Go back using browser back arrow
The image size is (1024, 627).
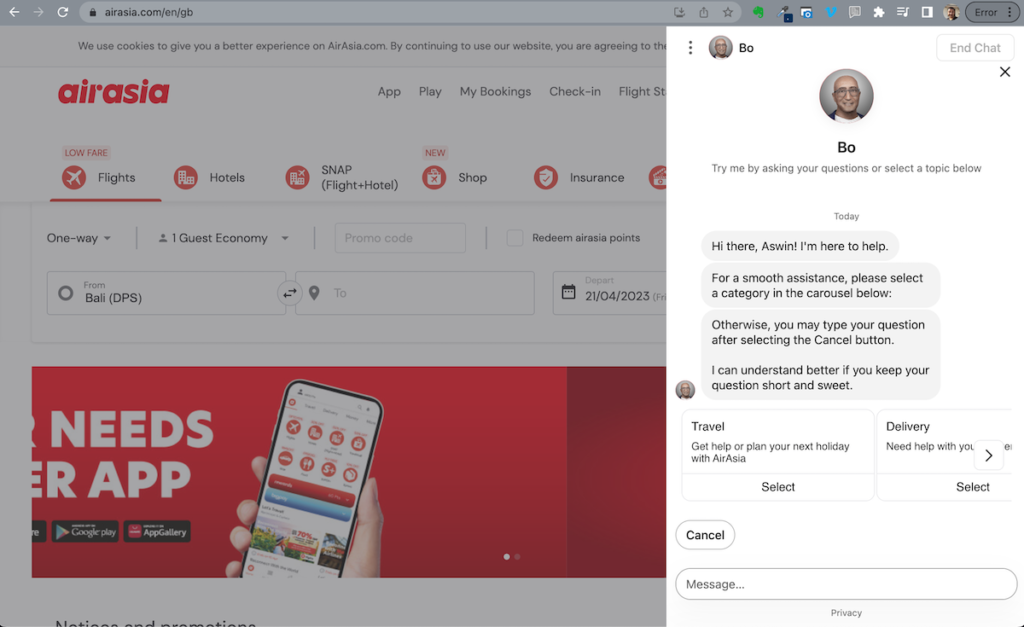[x=14, y=12]
